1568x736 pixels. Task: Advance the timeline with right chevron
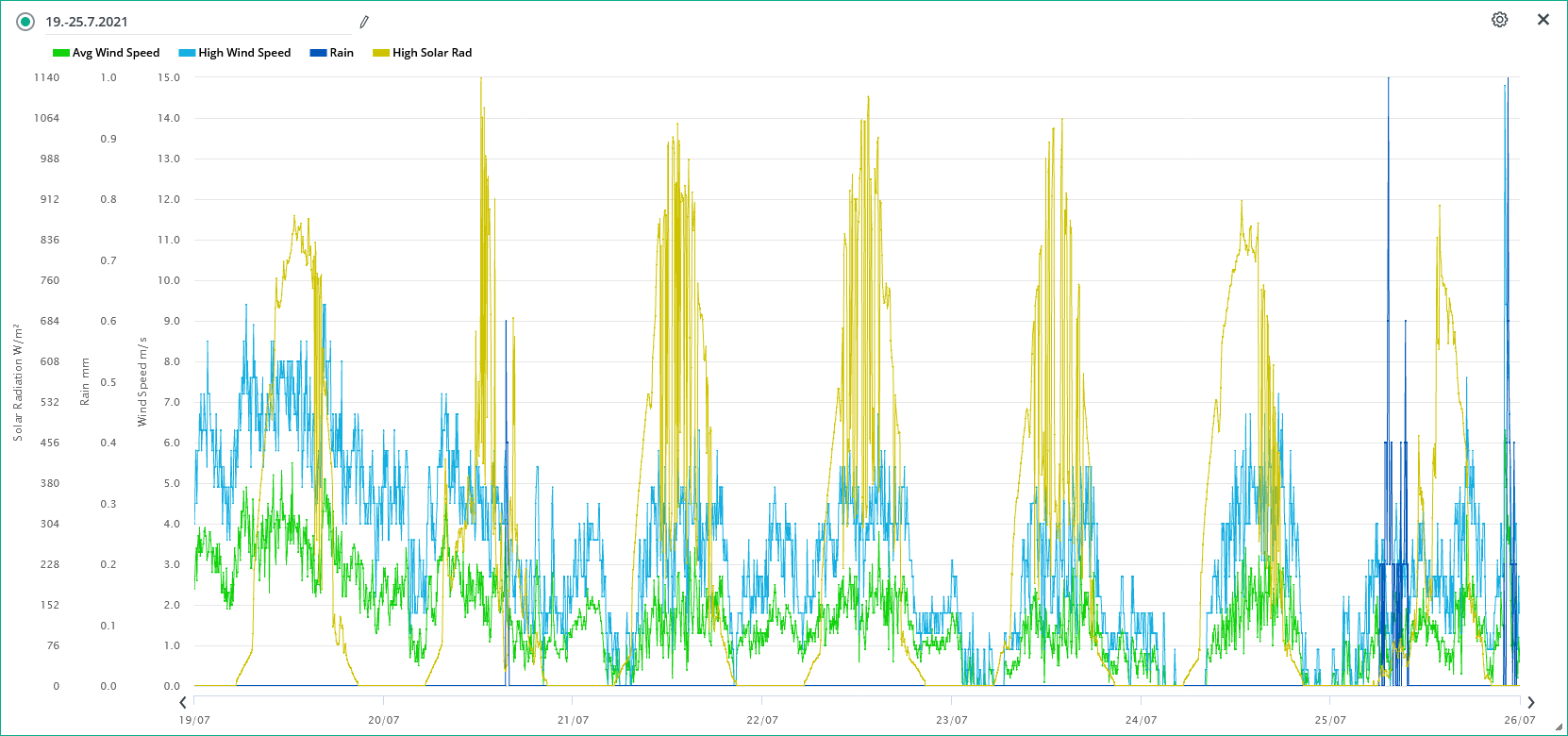pos(1530,702)
